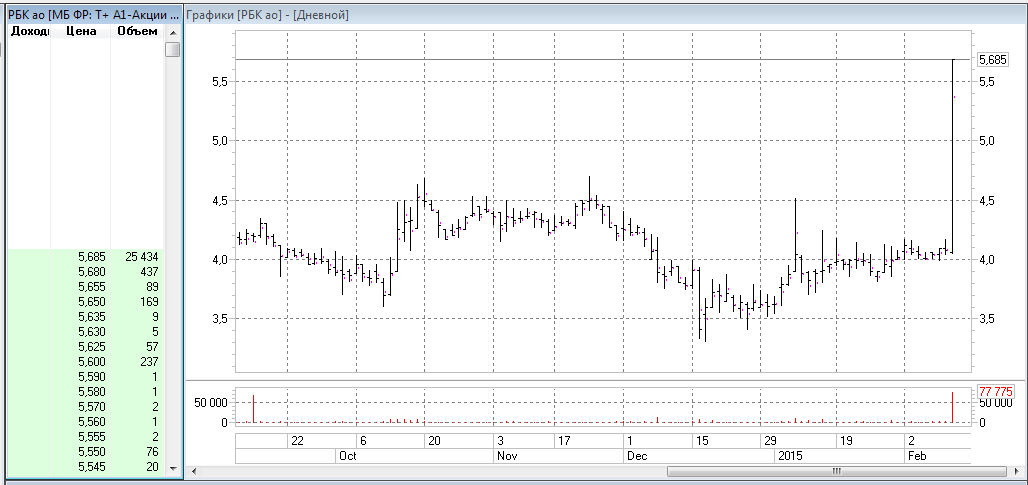Select the price 5,685 row
The image size is (1028, 485).
[x=85, y=257]
